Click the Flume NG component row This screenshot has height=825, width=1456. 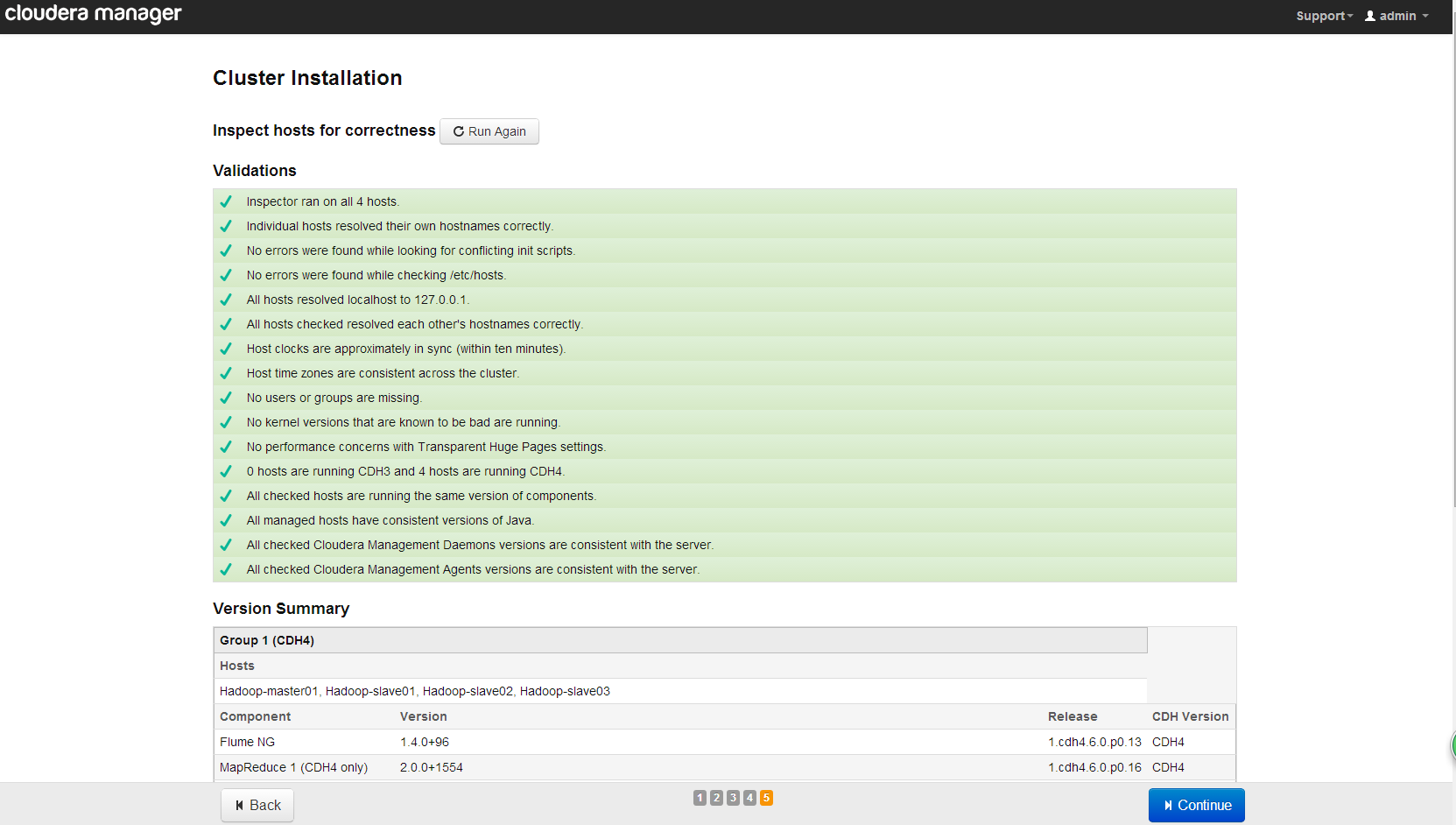coord(725,742)
